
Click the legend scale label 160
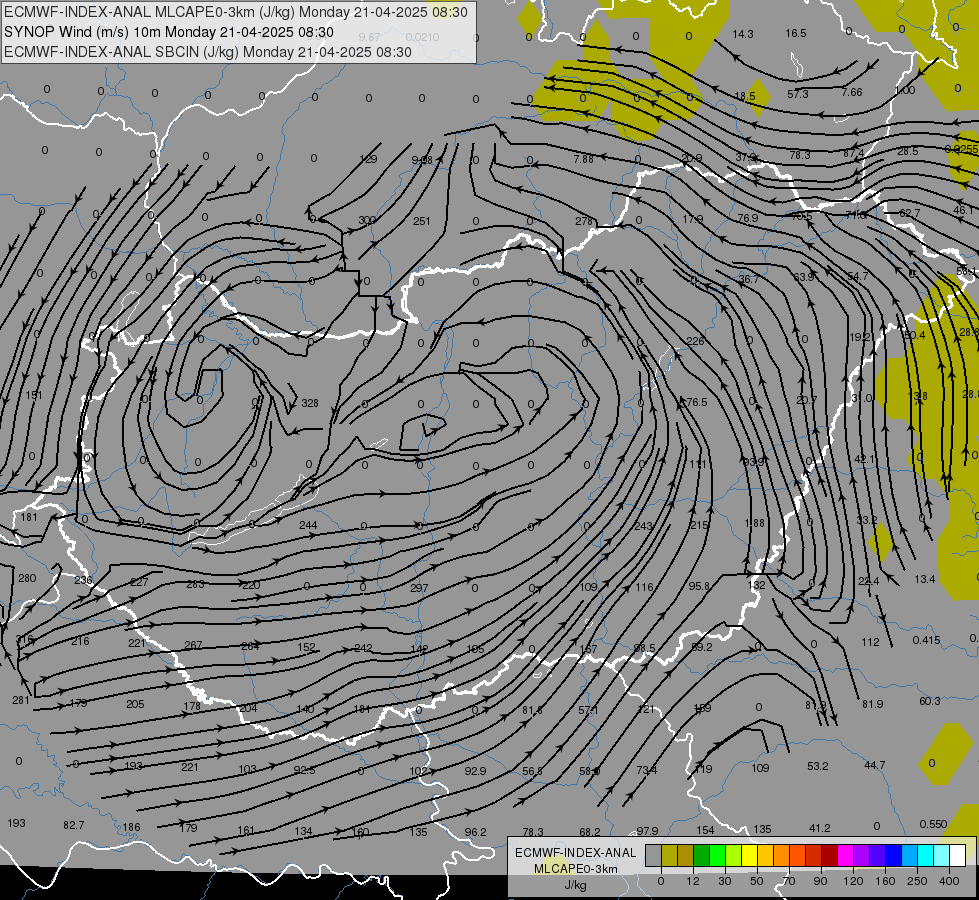(x=885, y=881)
